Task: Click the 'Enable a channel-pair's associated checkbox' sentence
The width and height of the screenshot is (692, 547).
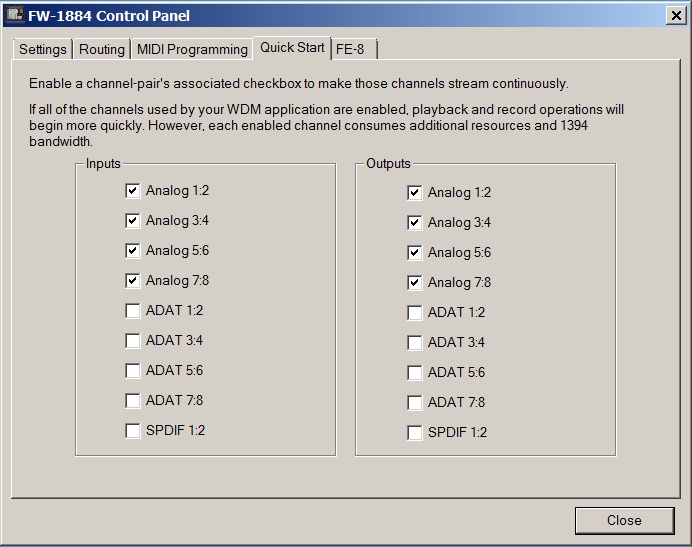Action: pos(299,83)
